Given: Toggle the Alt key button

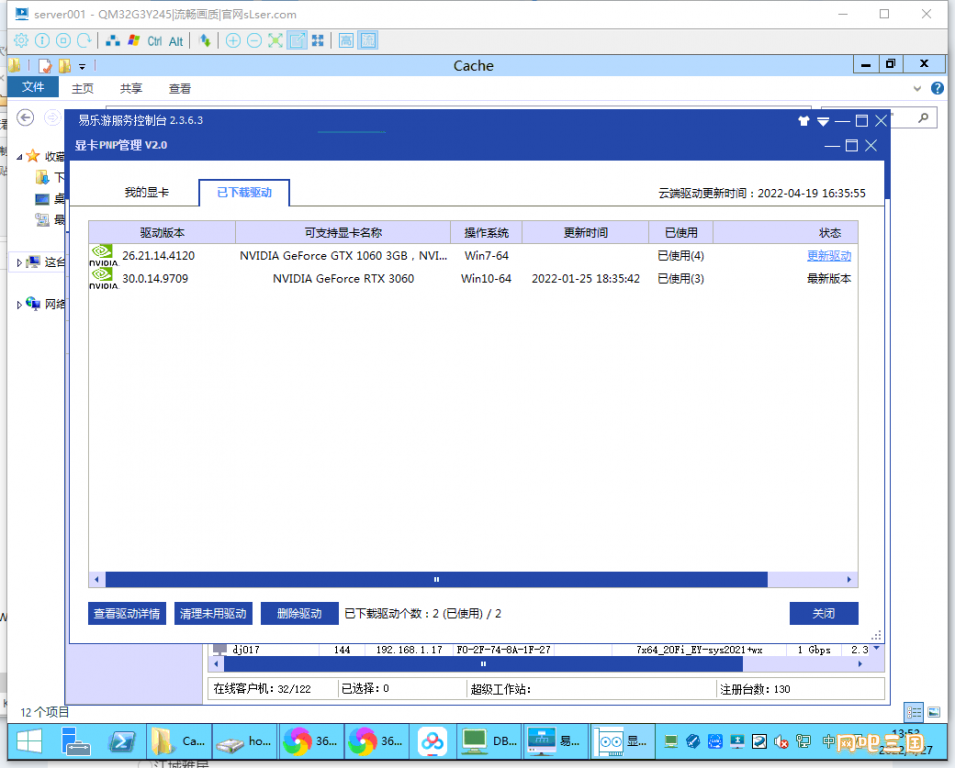Looking at the screenshot, I should 176,41.
